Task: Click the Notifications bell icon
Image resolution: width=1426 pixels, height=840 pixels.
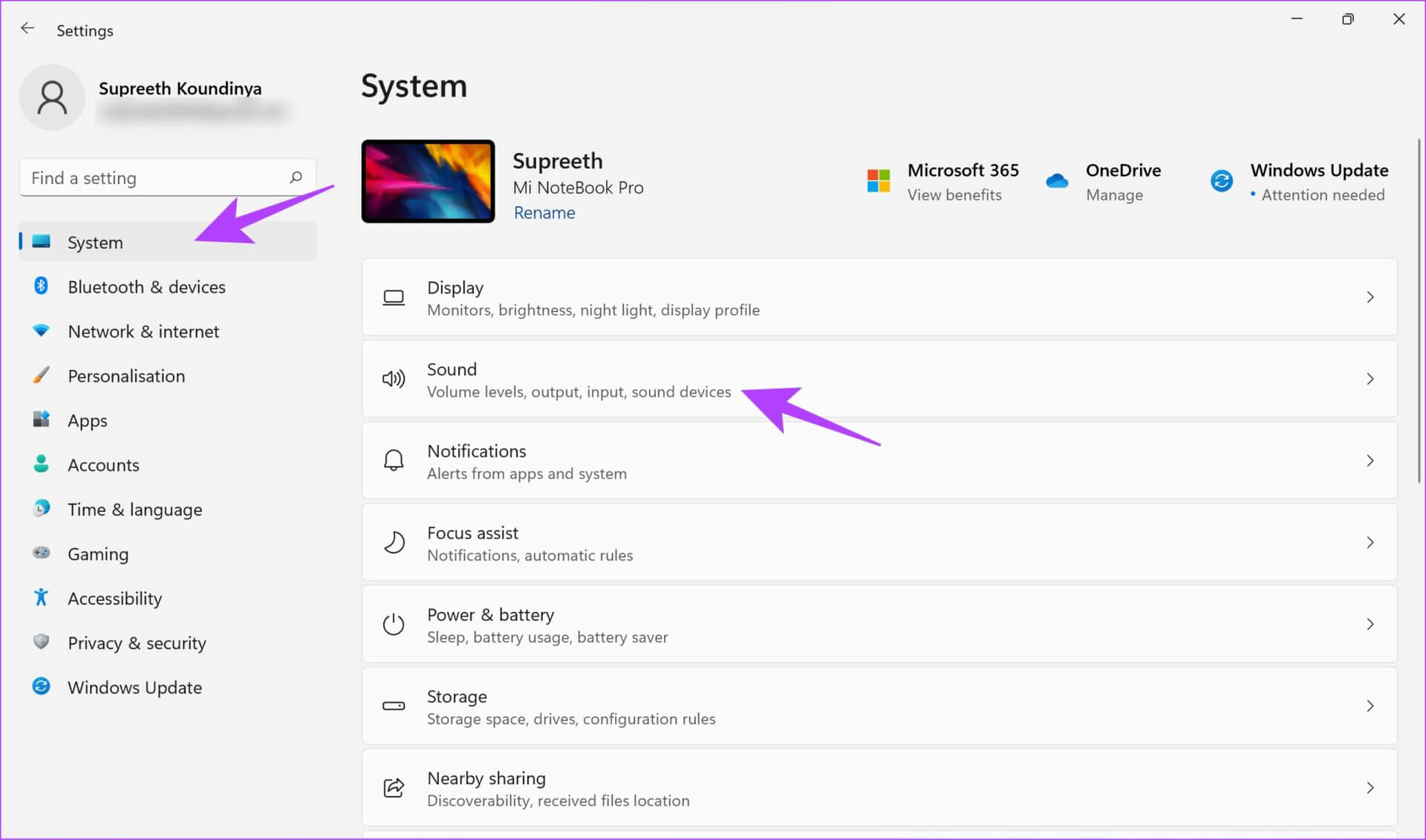Action: (x=394, y=461)
